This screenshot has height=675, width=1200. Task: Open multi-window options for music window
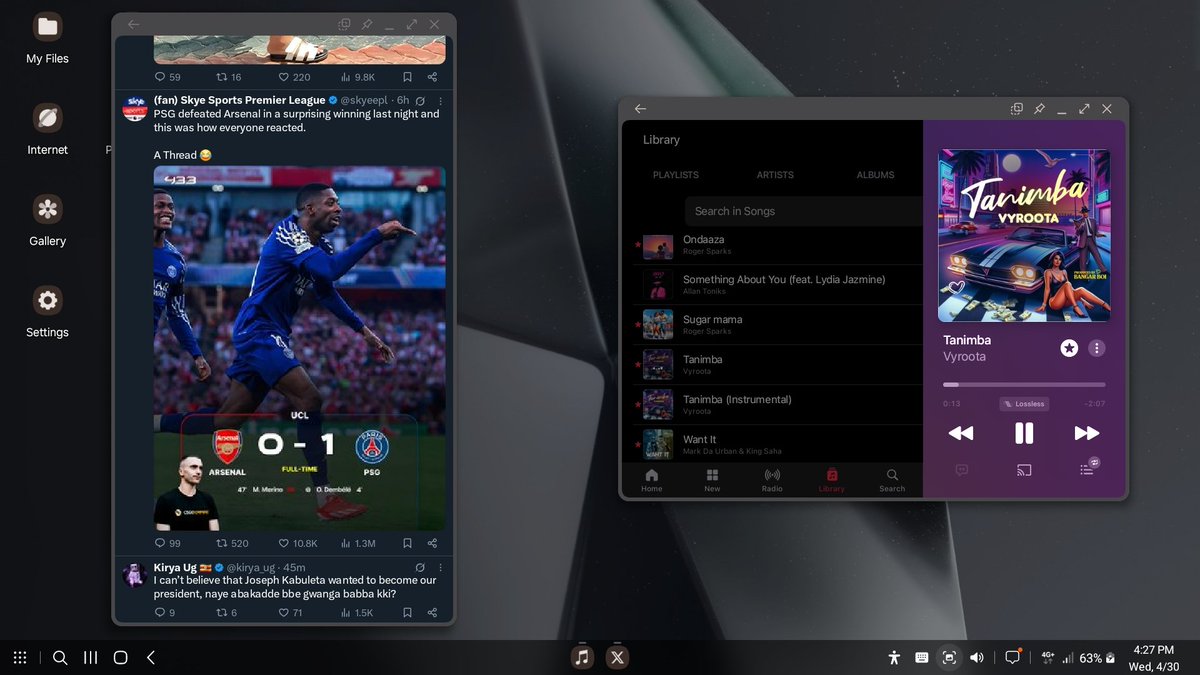(x=1017, y=109)
